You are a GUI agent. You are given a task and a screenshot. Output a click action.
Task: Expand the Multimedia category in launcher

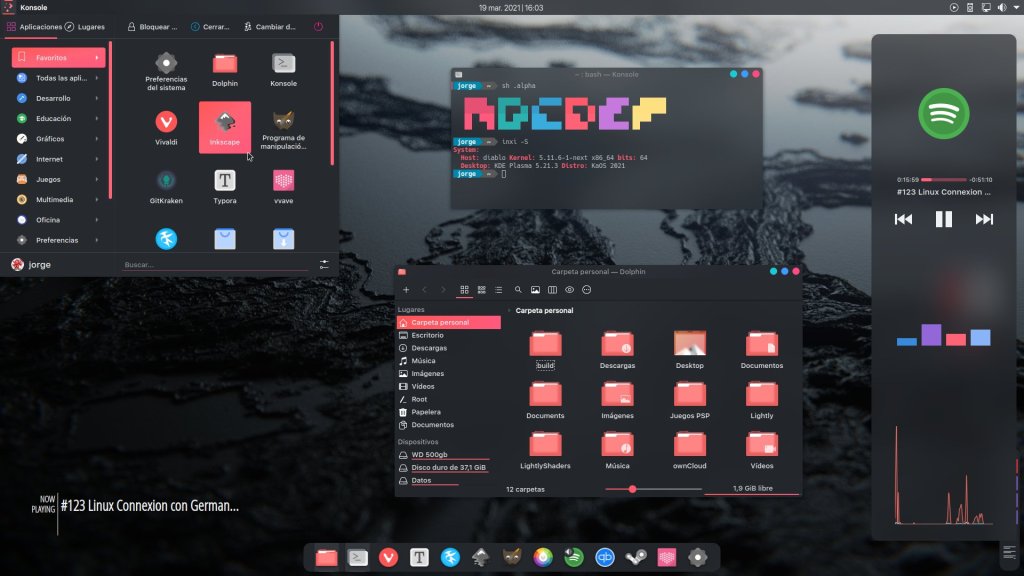[x=55, y=199]
